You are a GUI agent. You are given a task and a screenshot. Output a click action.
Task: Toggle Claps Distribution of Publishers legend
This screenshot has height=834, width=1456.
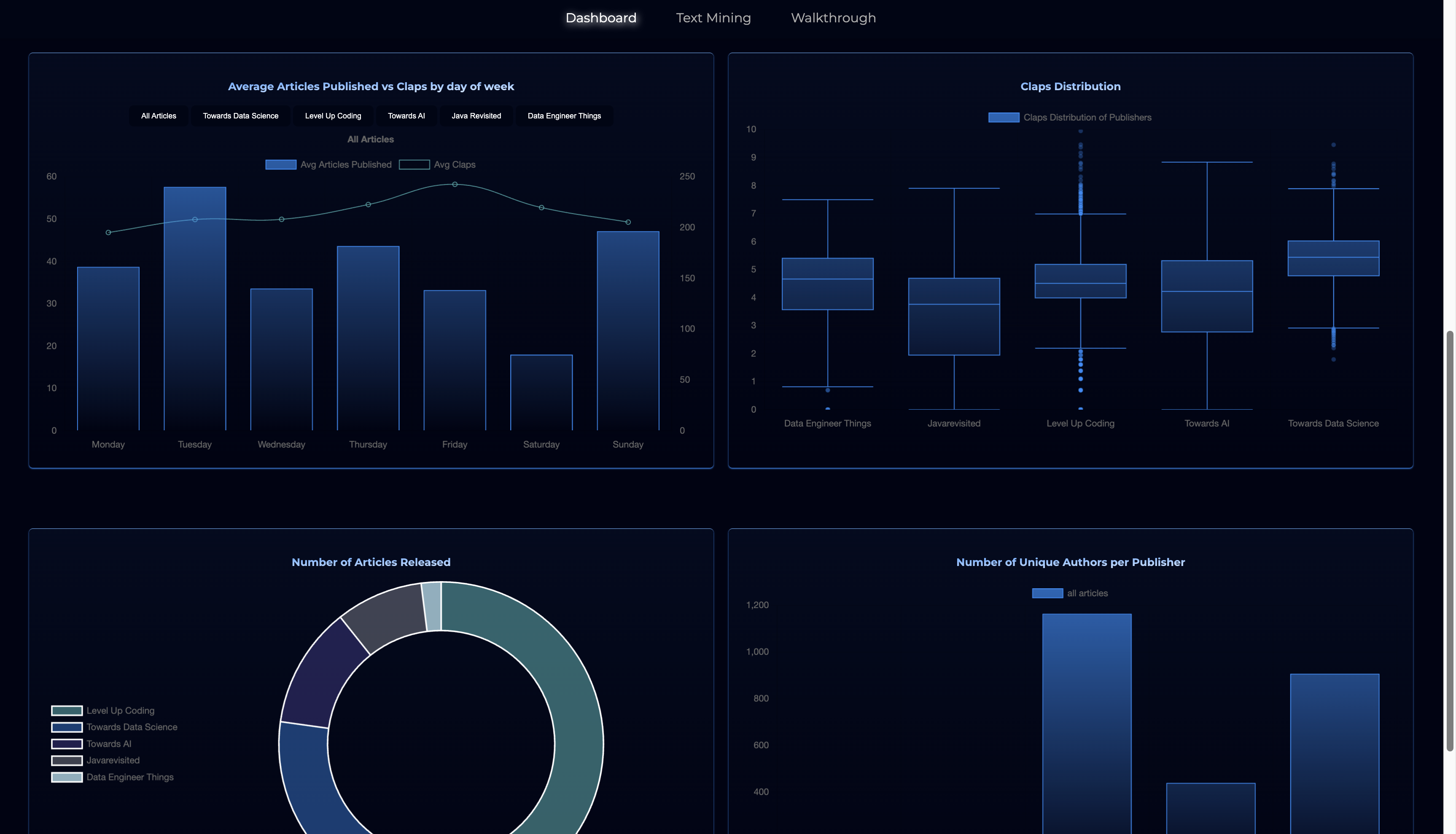tap(1070, 118)
